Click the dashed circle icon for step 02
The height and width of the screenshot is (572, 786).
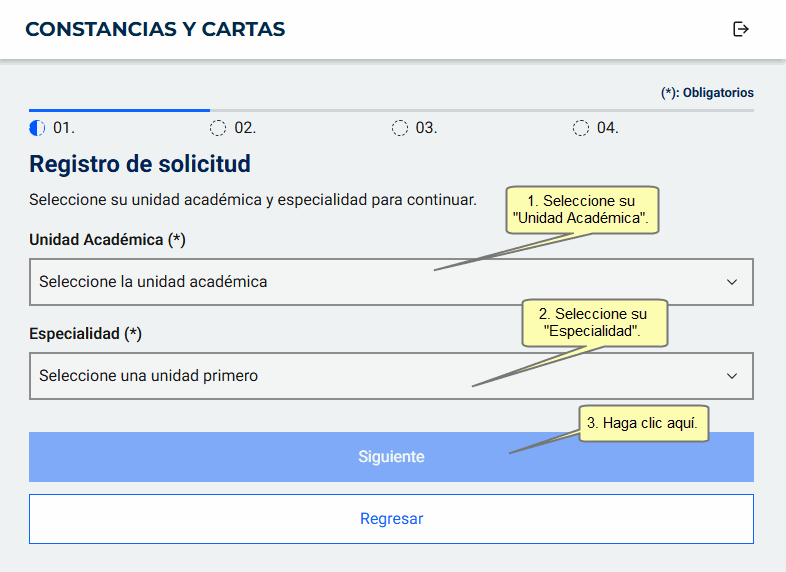[x=218, y=128]
